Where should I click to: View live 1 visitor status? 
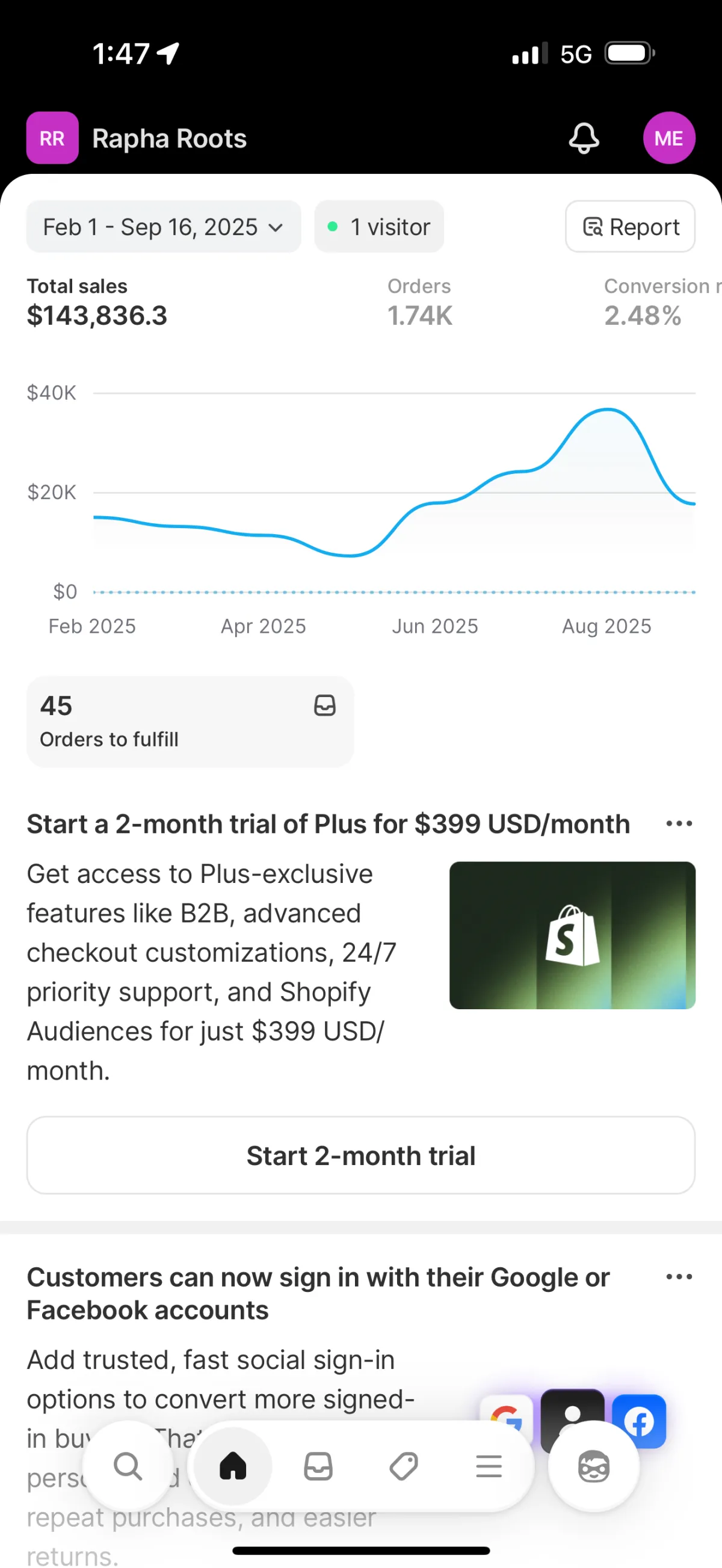[x=378, y=227]
